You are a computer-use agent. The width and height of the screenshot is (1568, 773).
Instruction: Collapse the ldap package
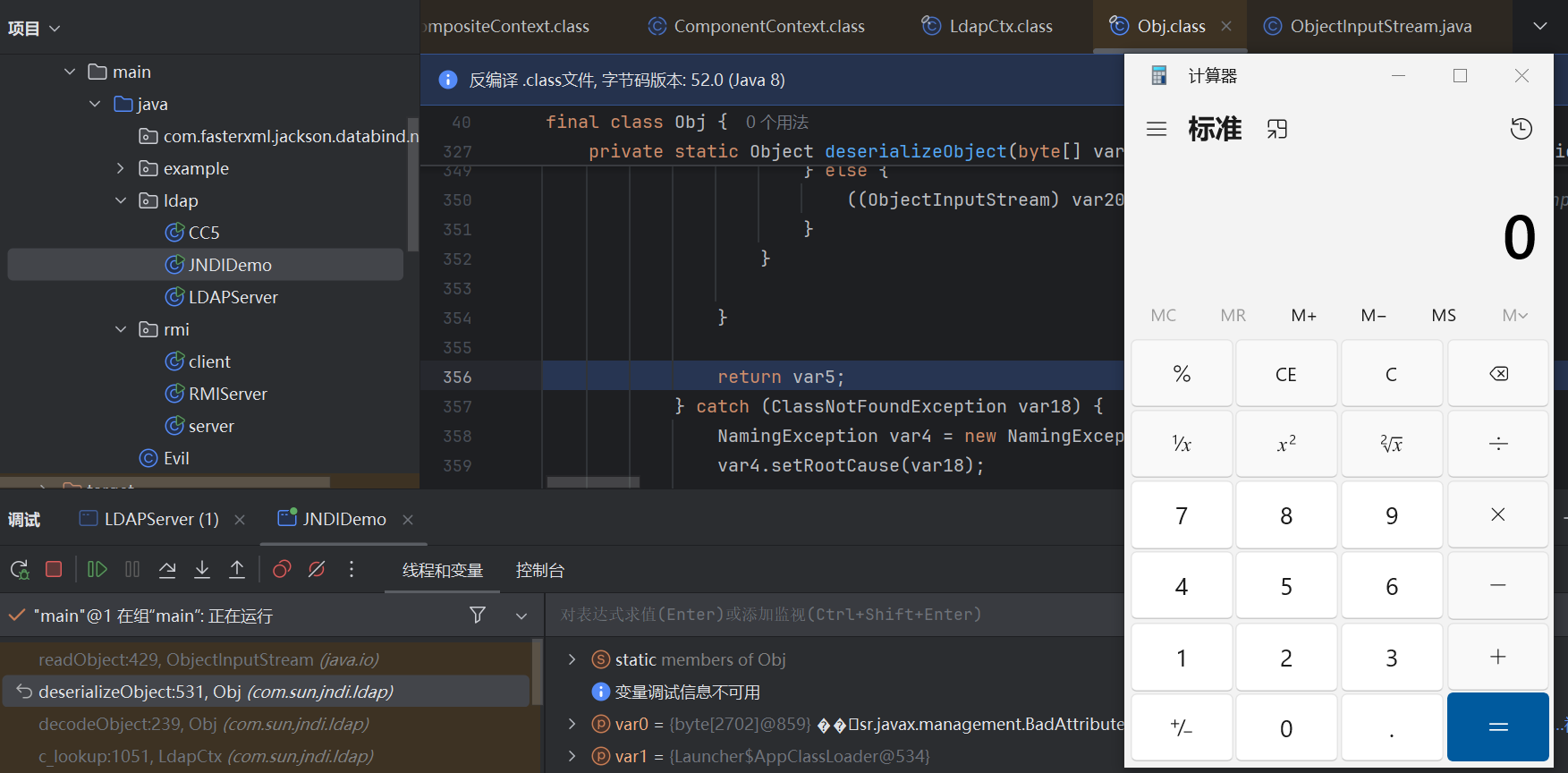(x=121, y=200)
